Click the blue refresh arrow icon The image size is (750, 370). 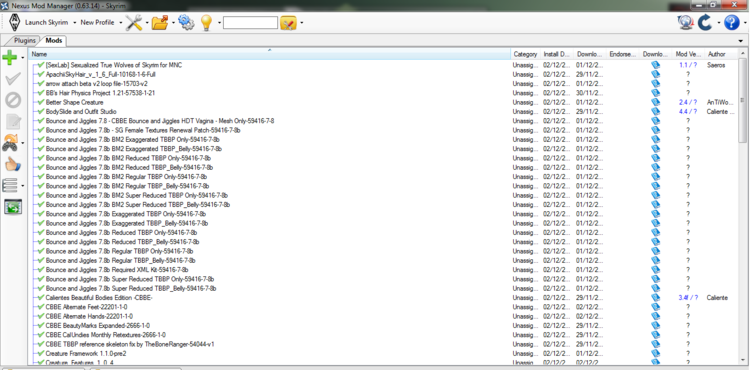[706, 22]
